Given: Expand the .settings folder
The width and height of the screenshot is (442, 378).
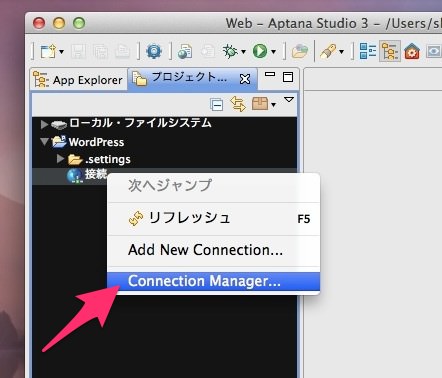Looking at the screenshot, I should (60, 159).
